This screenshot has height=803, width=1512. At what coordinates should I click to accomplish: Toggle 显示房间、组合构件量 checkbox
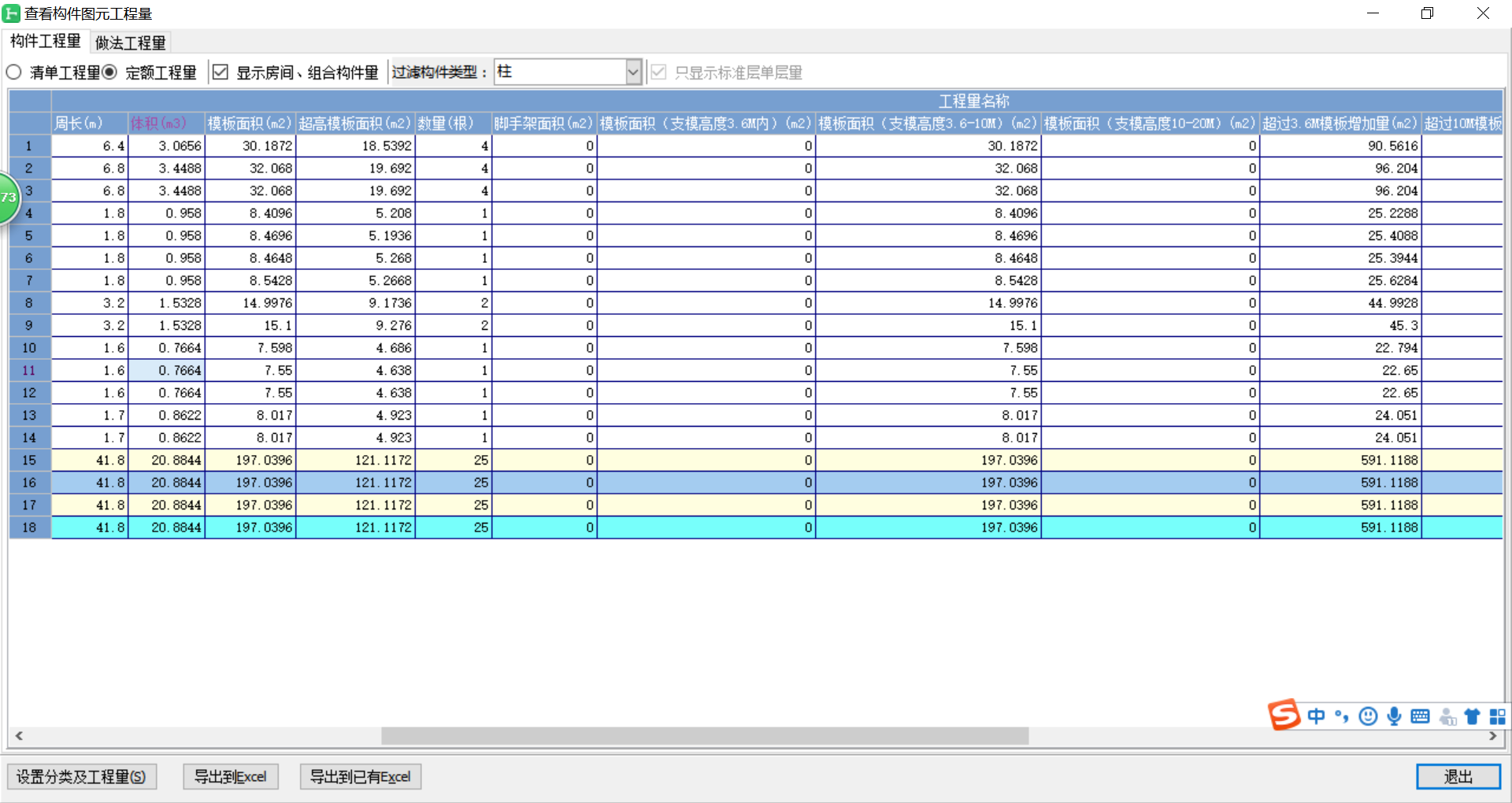[x=220, y=72]
